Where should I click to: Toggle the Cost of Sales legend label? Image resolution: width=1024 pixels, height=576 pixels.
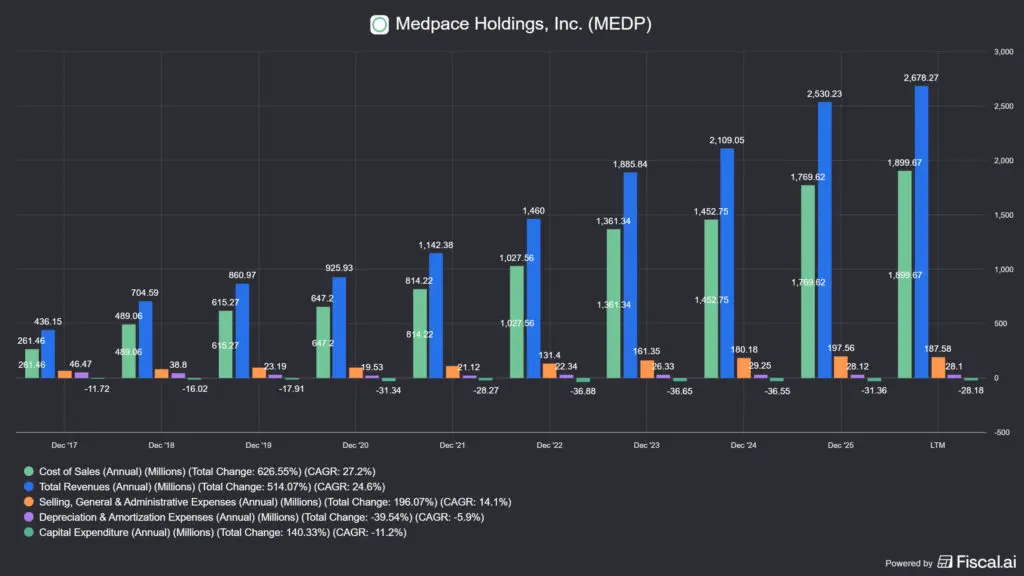click(207, 471)
